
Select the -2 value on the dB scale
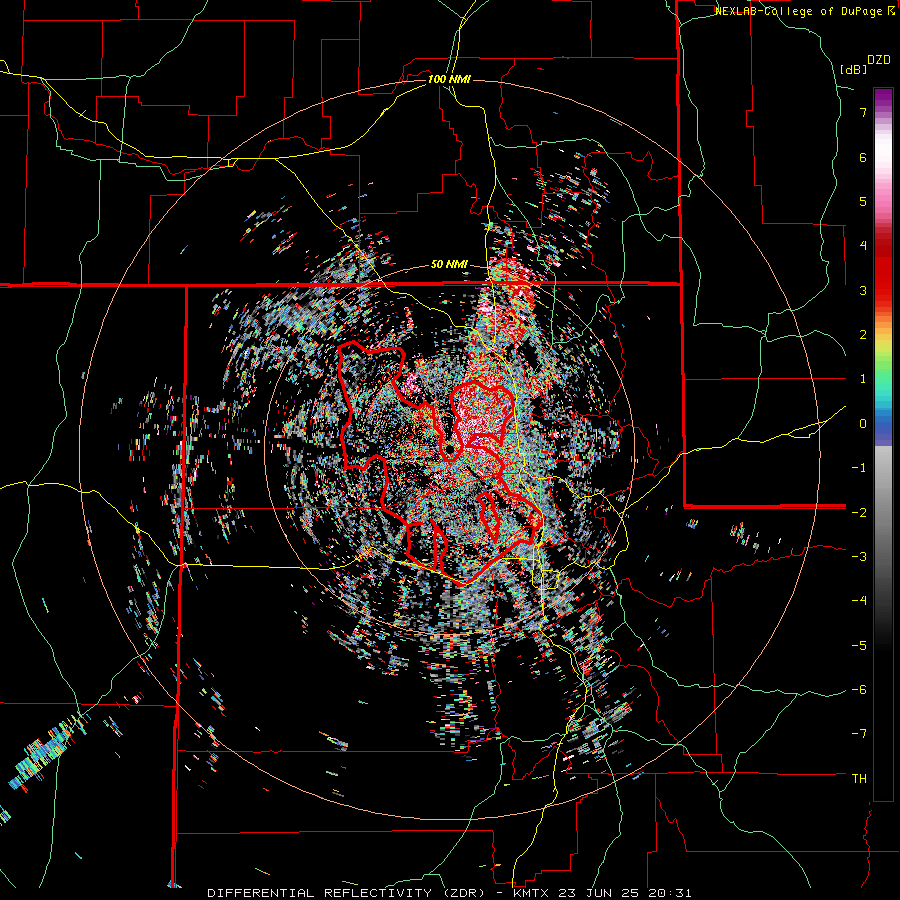pos(859,512)
